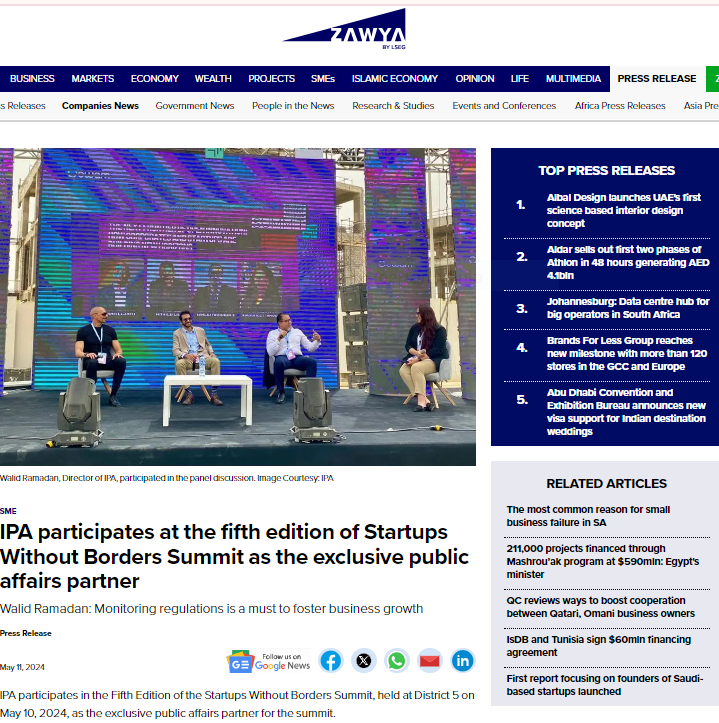The image size is (719, 723).
Task: Go to Events and Conferences subsection
Action: pyautogui.click(x=504, y=106)
